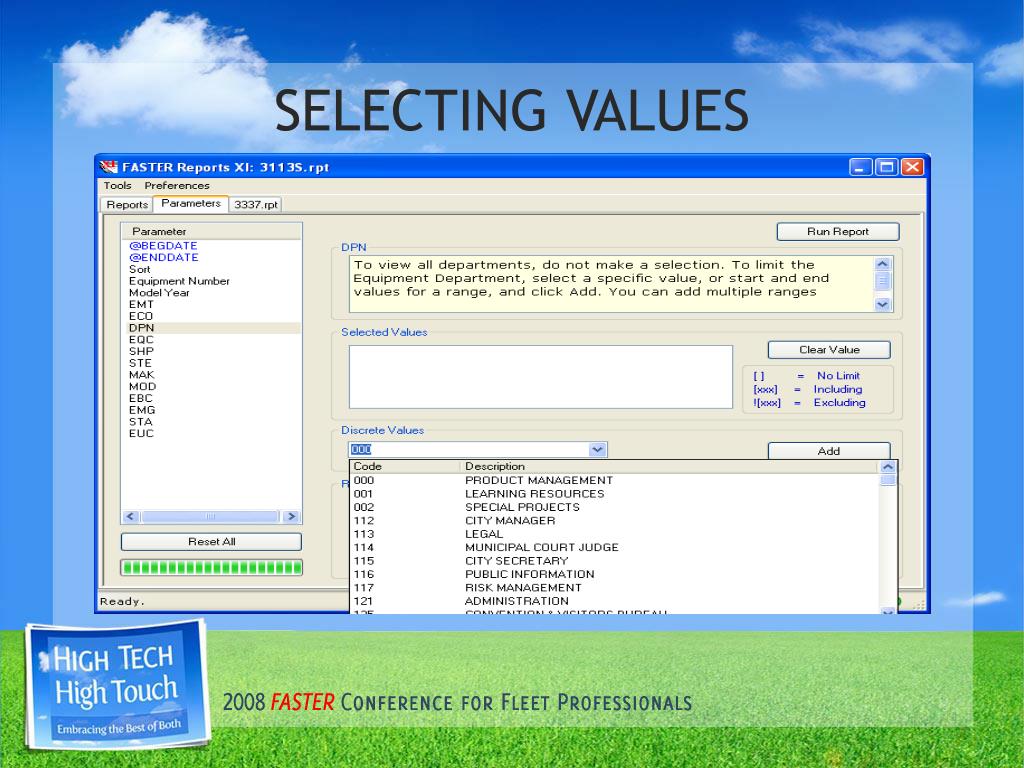Choose code 121 ADMINISTRATION
This screenshot has height=768, width=1024.
tap(615, 601)
